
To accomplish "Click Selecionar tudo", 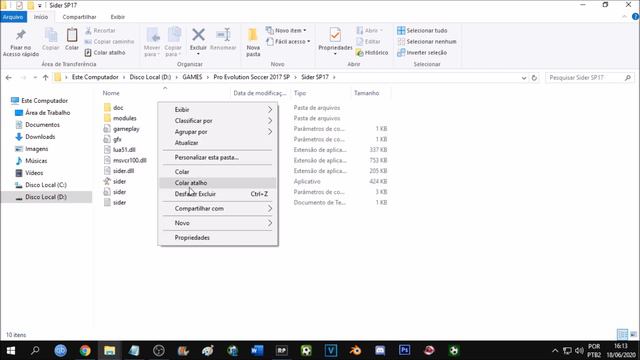I will [x=422, y=31].
